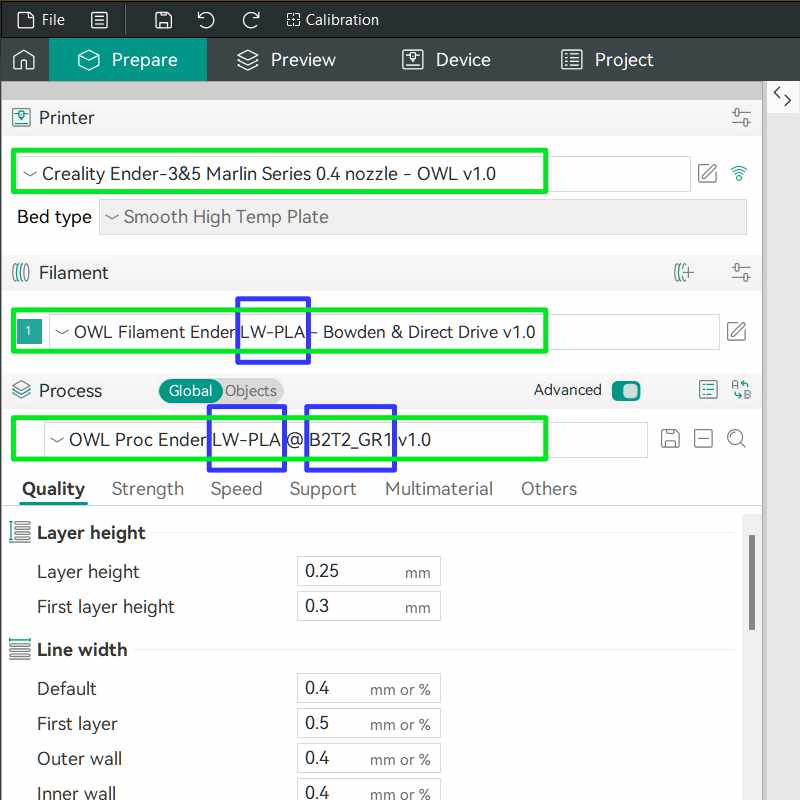Open the OWL Proc Ender LW-PLA process dropdown

point(346,440)
